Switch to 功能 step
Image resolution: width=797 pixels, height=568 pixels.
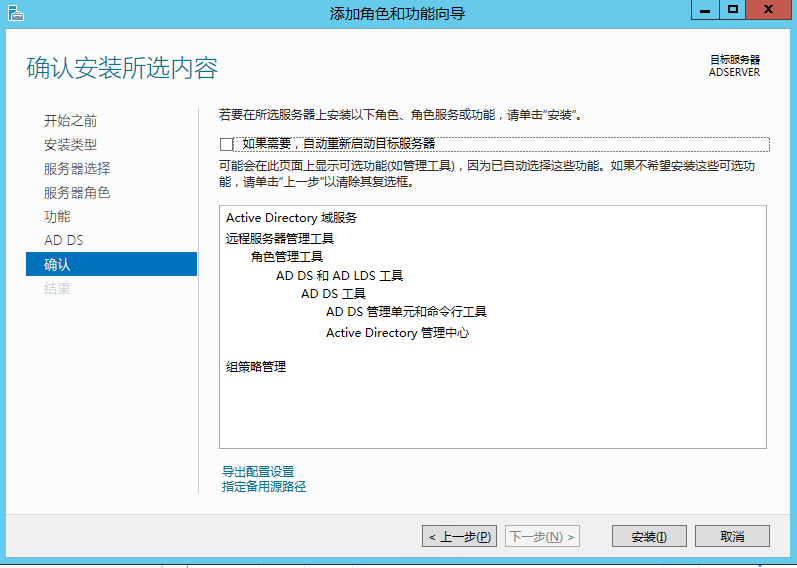57,217
